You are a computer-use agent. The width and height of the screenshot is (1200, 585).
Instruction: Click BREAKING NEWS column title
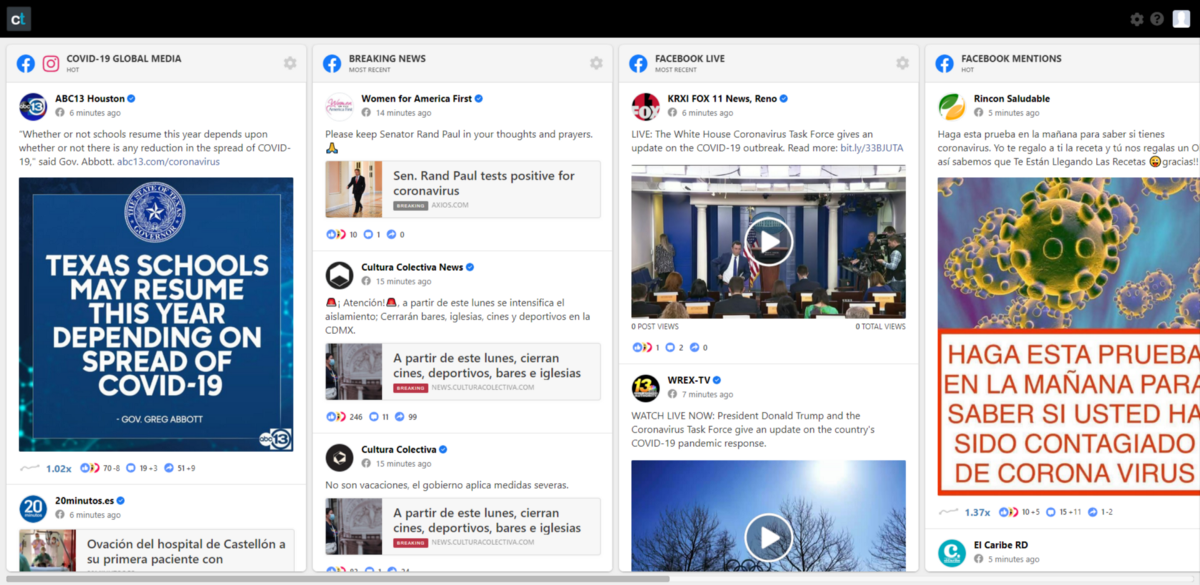(x=387, y=59)
